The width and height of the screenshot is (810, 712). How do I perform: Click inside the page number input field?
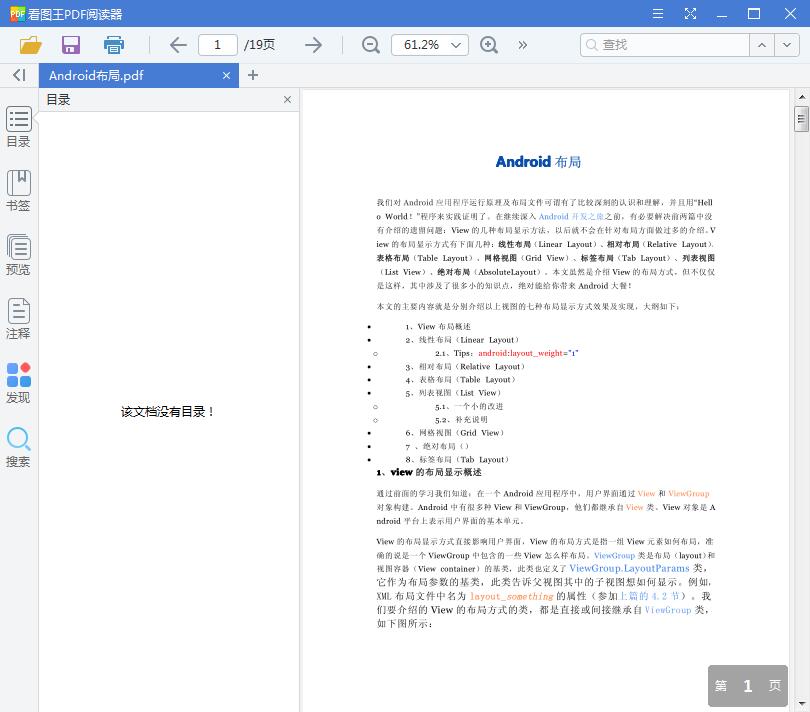point(218,45)
